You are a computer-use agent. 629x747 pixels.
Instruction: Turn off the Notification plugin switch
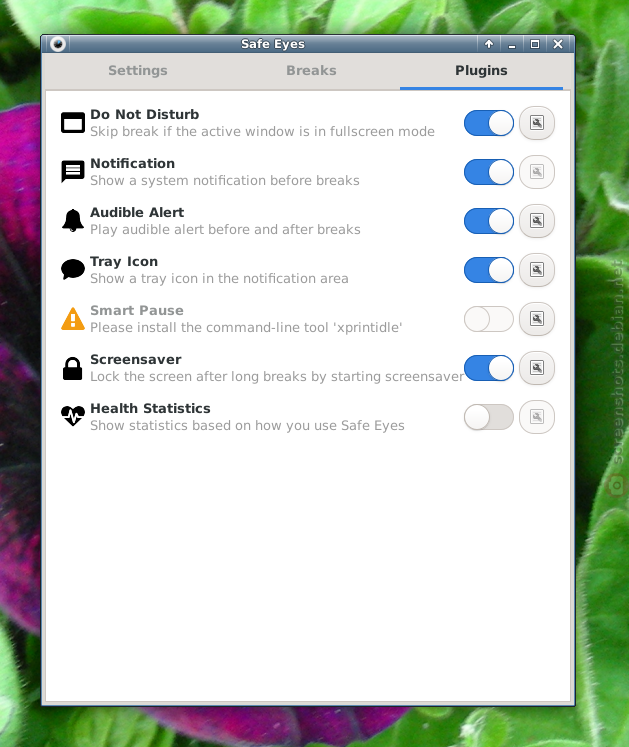(x=489, y=172)
